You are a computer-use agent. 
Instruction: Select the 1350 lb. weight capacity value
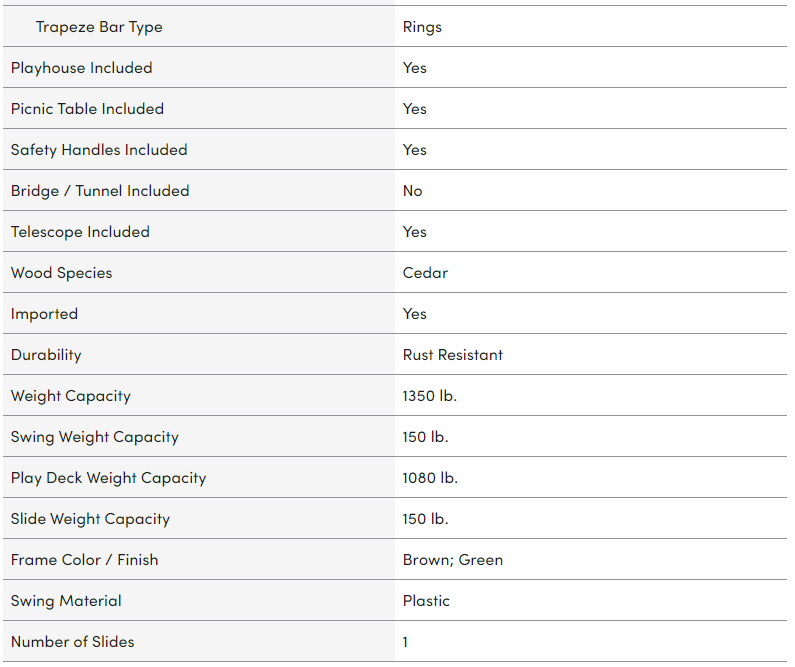click(x=430, y=396)
